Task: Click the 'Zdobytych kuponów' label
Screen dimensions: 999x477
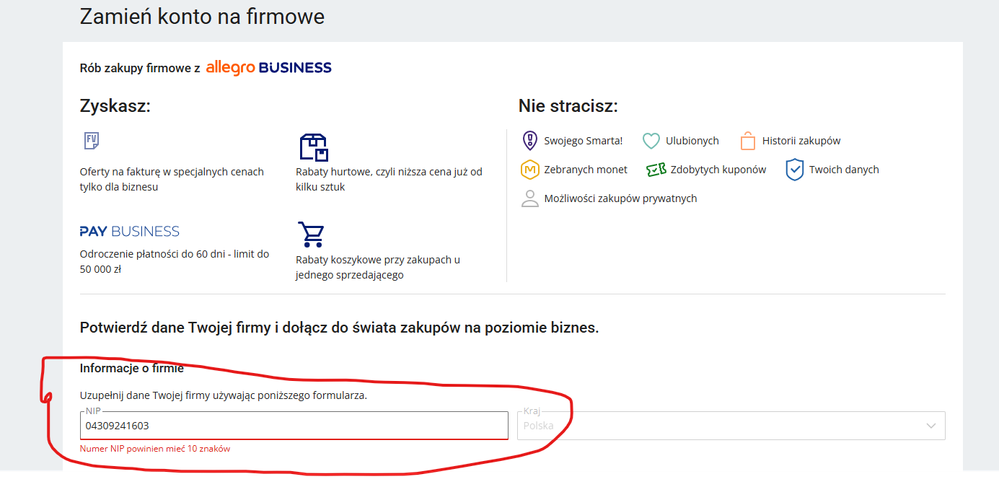Action: click(x=718, y=170)
